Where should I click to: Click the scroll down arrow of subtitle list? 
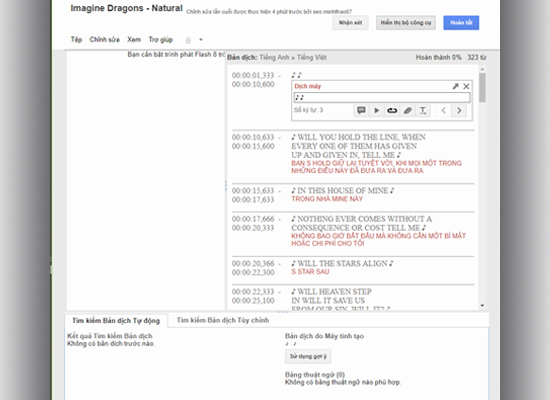[482, 306]
